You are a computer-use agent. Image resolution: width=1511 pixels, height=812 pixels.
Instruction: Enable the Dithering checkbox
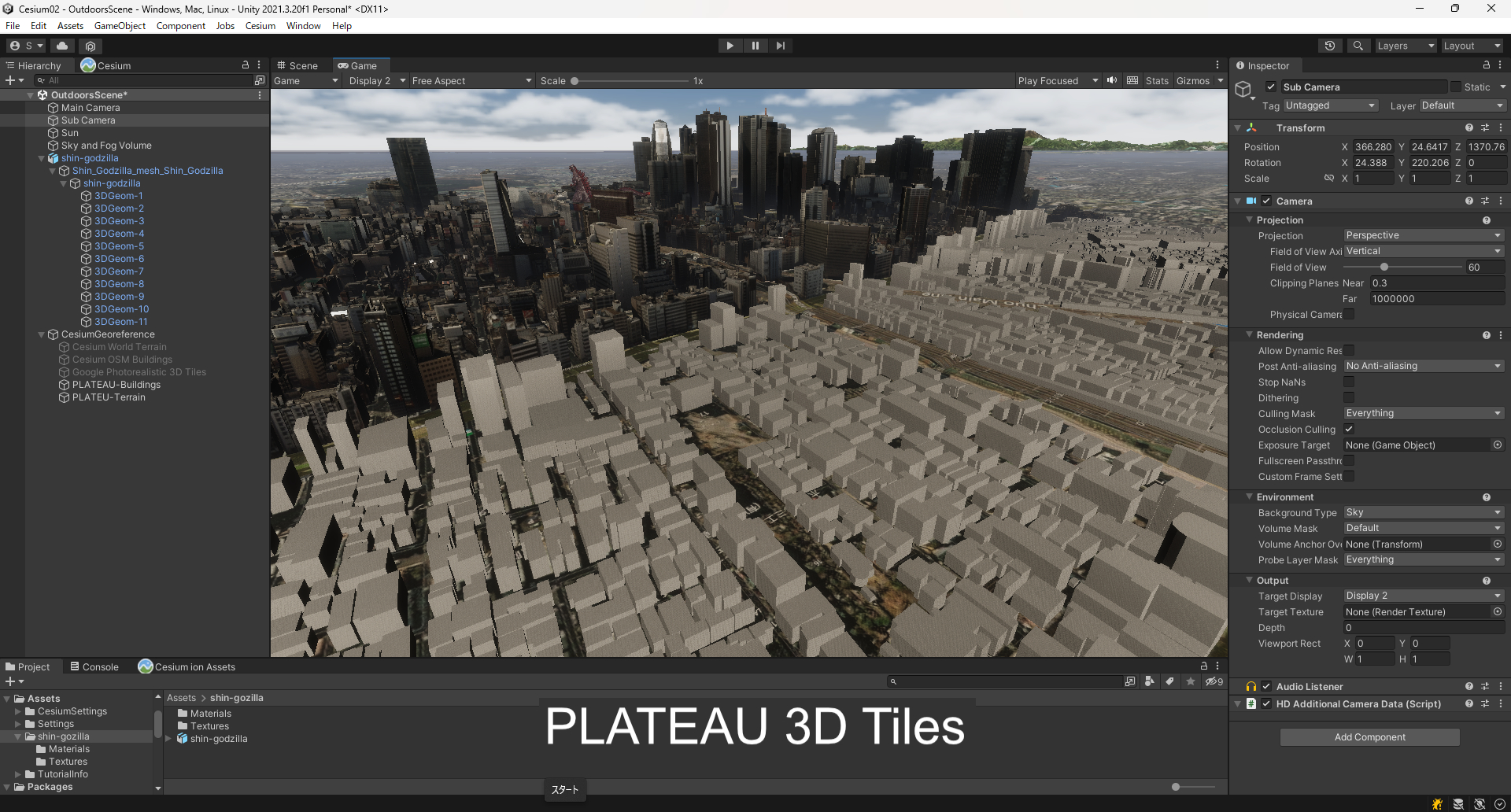click(1349, 397)
